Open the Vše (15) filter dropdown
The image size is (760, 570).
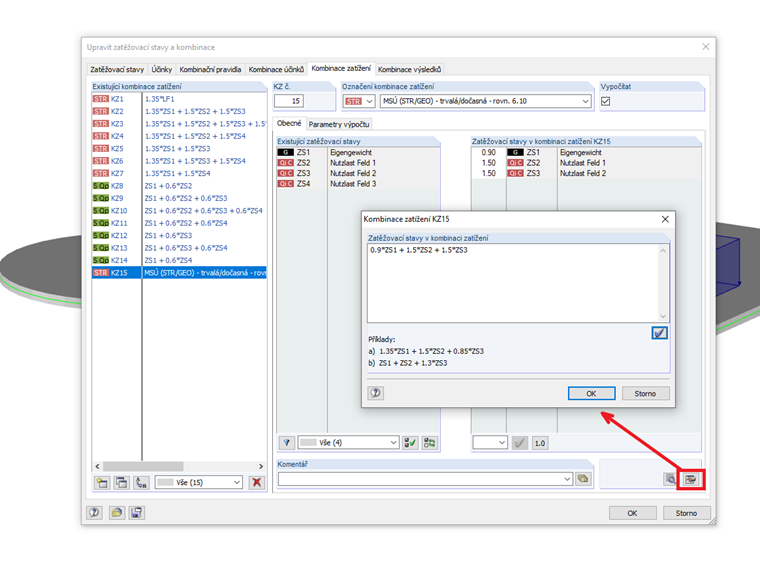(x=237, y=482)
